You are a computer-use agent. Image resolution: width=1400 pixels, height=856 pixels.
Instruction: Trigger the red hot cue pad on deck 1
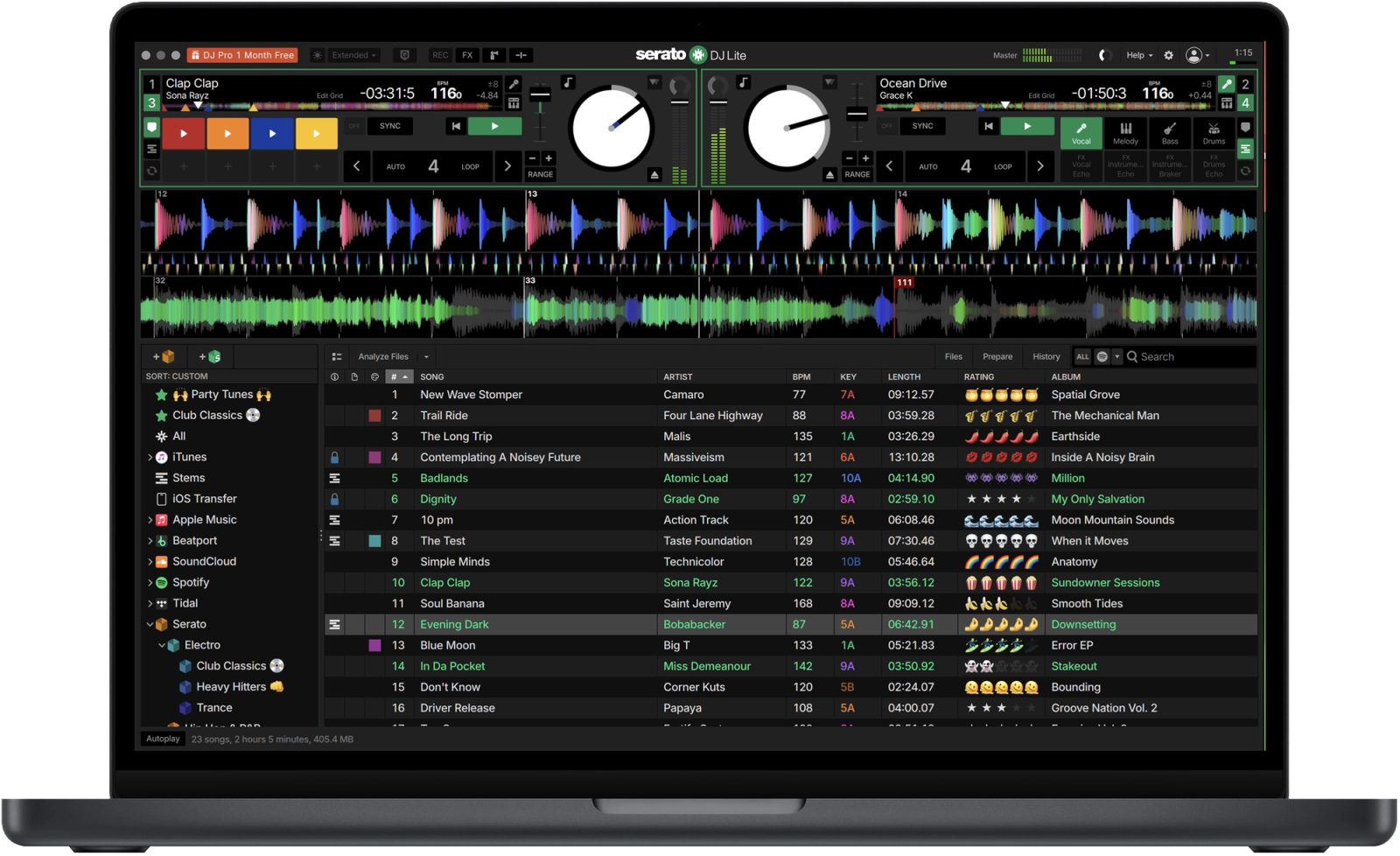[x=183, y=134]
